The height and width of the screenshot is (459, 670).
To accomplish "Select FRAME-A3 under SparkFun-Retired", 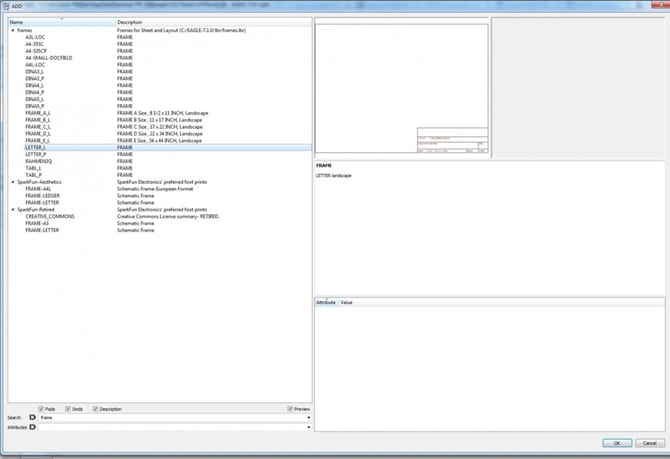I will (37, 223).
